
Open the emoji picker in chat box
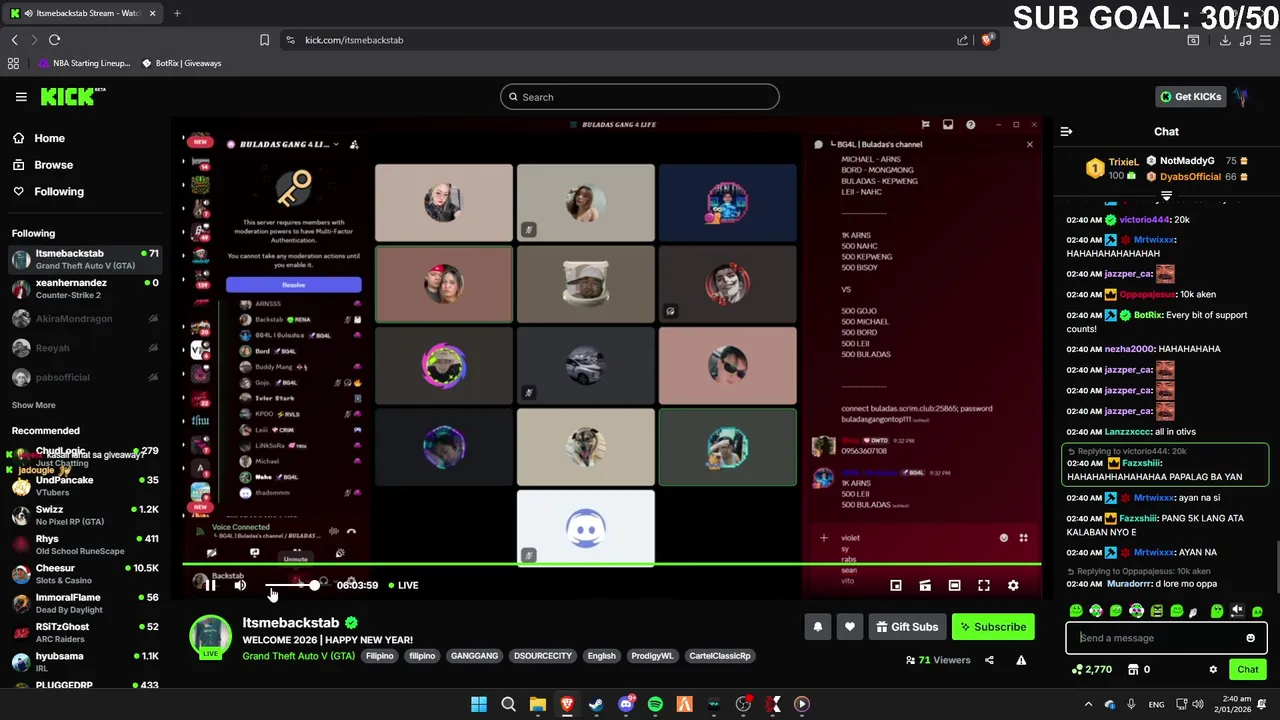click(1250, 638)
